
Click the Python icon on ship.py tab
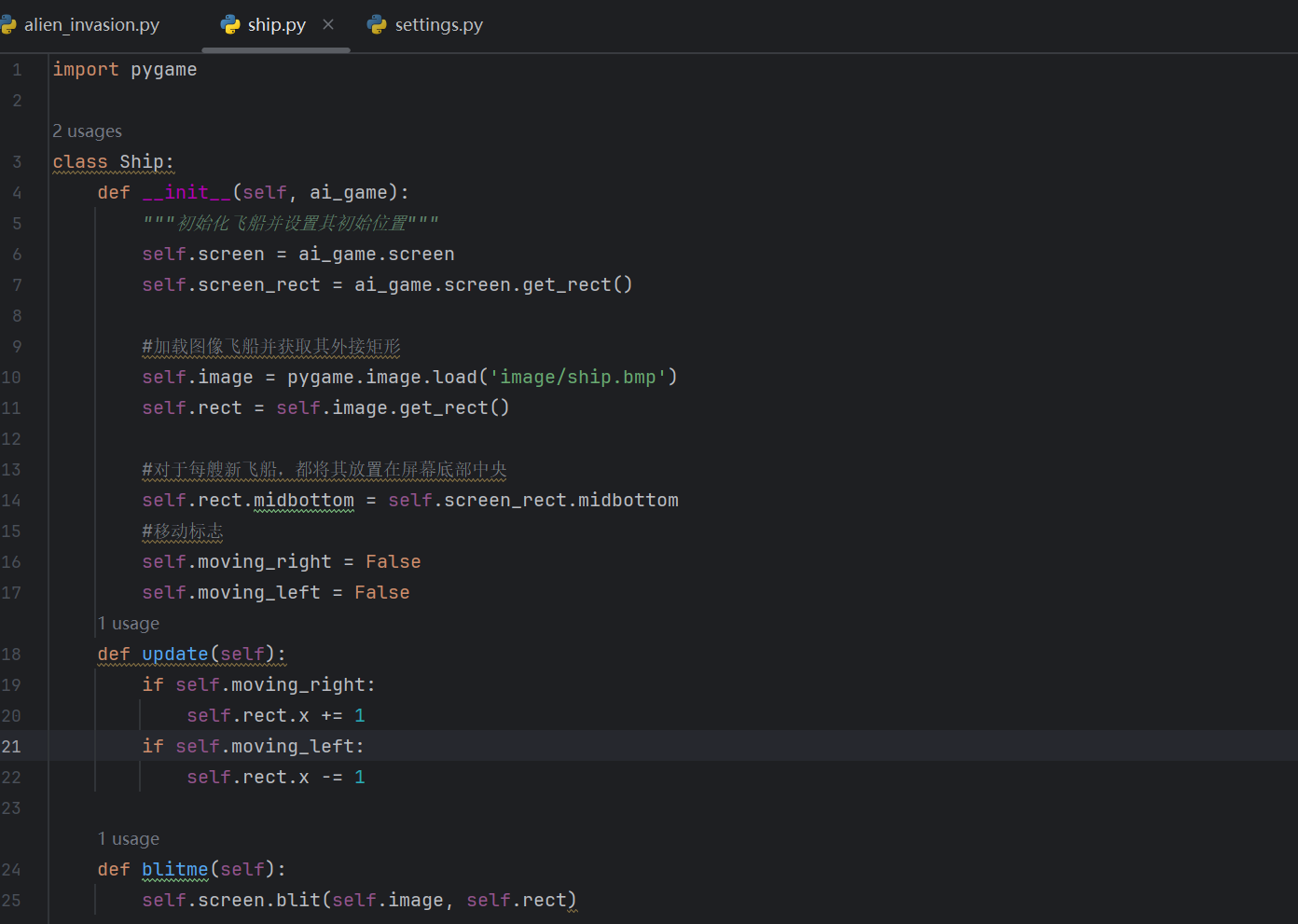(230, 25)
